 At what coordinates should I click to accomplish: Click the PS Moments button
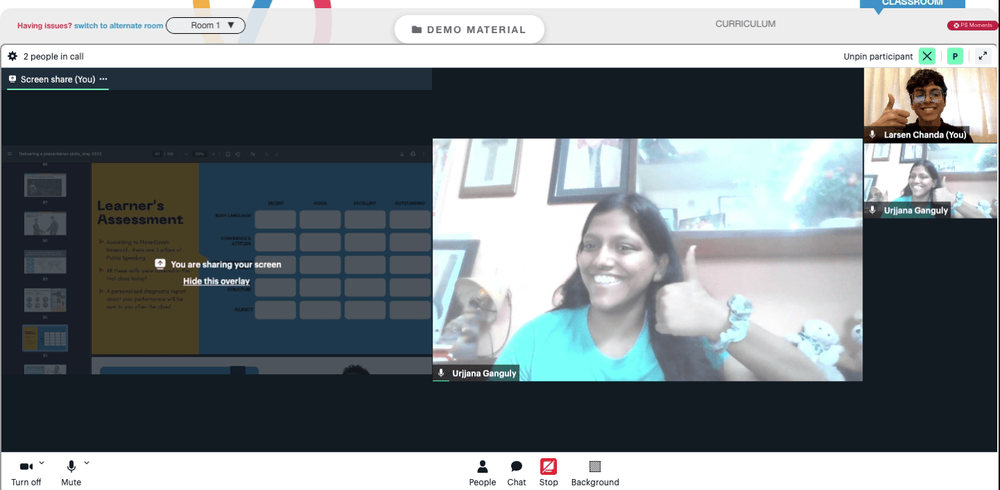click(972, 26)
